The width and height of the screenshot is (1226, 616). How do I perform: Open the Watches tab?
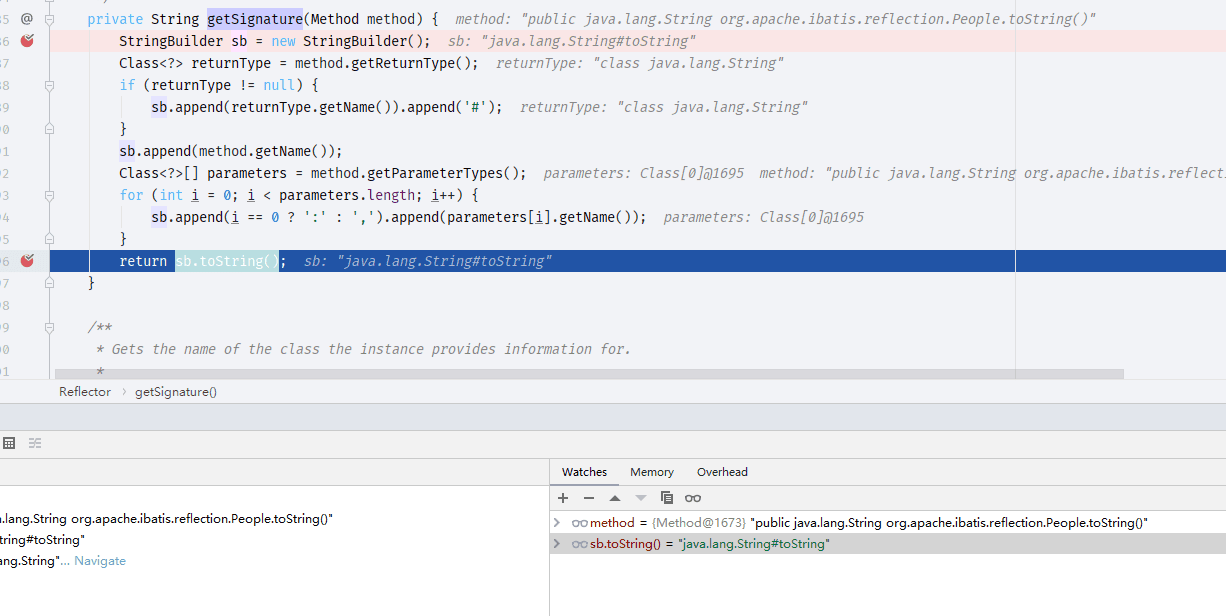(x=584, y=472)
